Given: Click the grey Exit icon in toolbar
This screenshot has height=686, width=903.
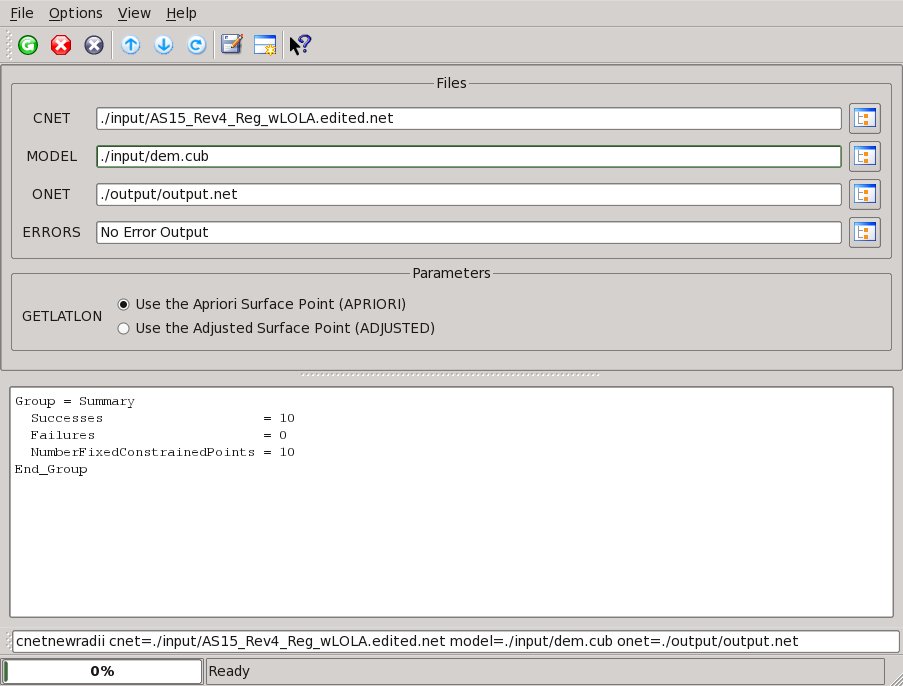Looking at the screenshot, I should pyautogui.click(x=94, y=45).
